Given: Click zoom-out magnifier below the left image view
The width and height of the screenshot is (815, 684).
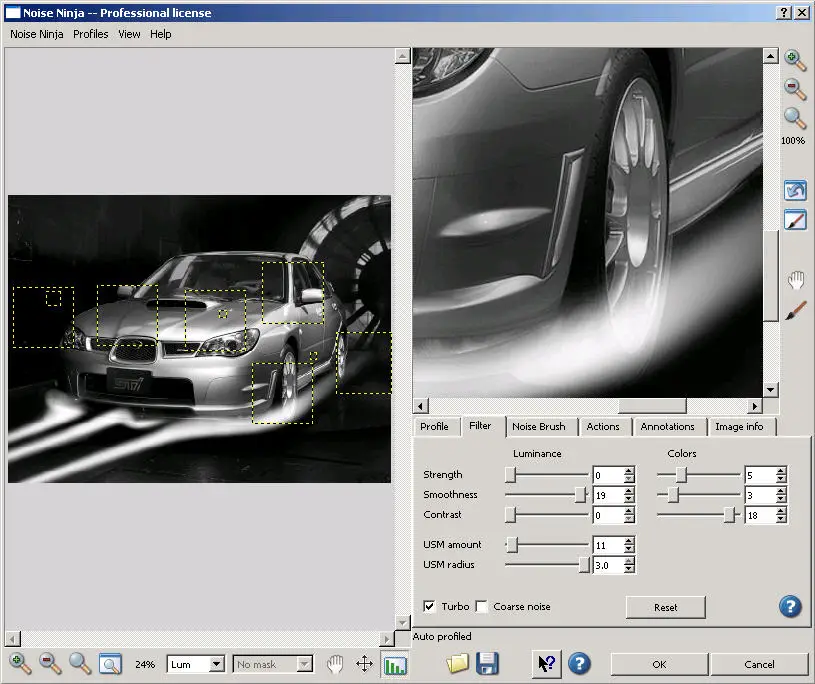Looking at the screenshot, I should pyautogui.click(x=50, y=664).
